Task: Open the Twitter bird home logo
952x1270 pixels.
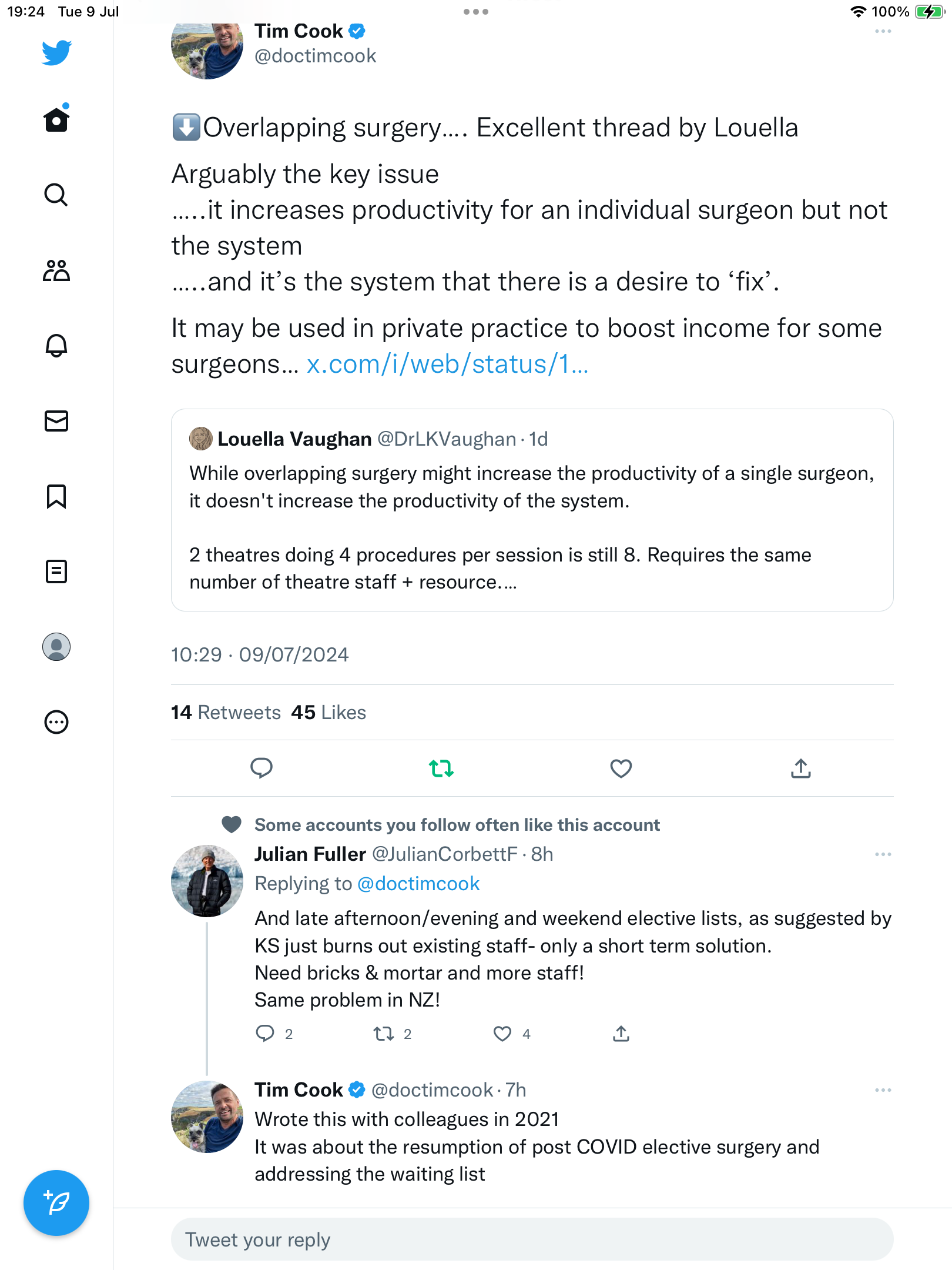Action: click(x=56, y=53)
